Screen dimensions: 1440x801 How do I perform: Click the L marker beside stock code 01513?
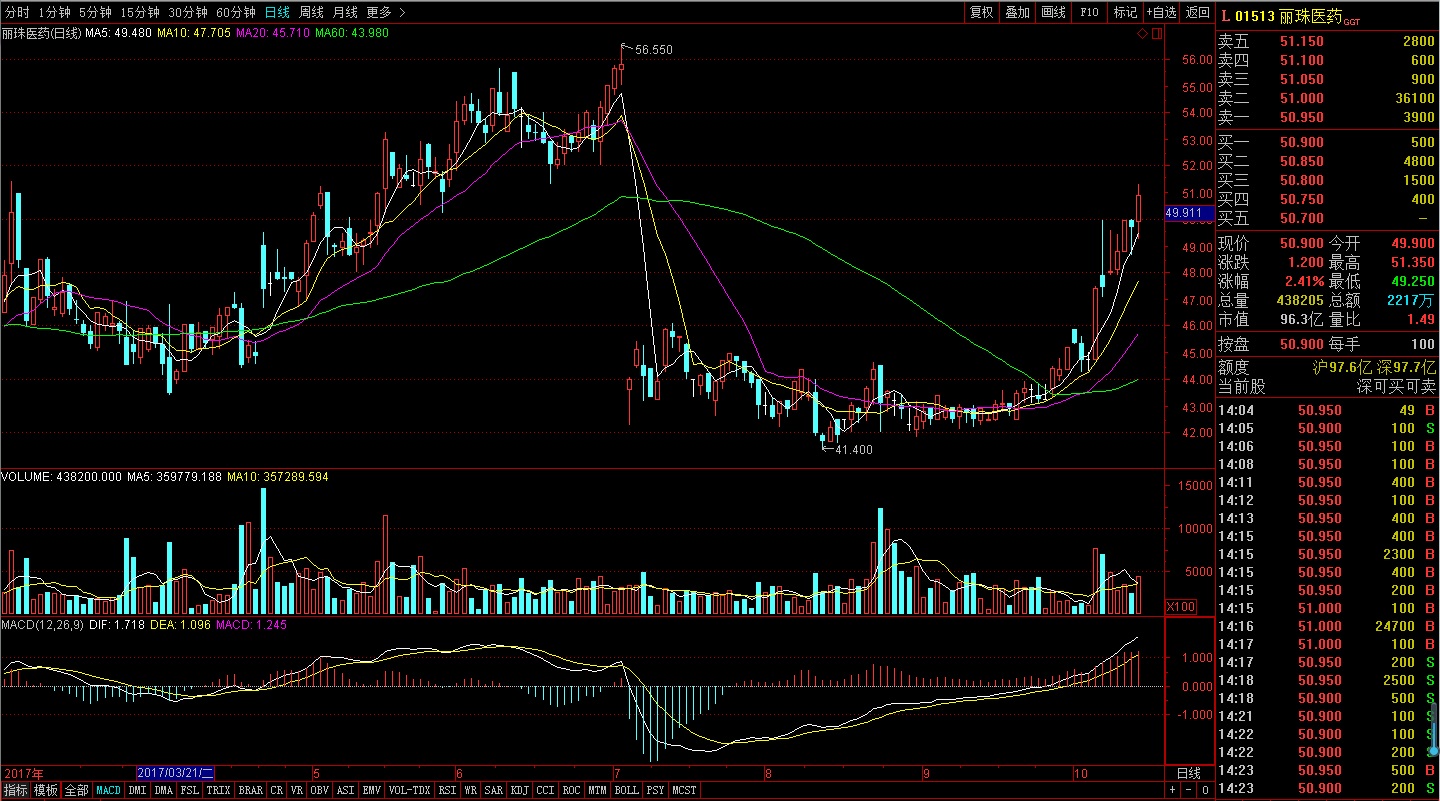coord(1225,16)
